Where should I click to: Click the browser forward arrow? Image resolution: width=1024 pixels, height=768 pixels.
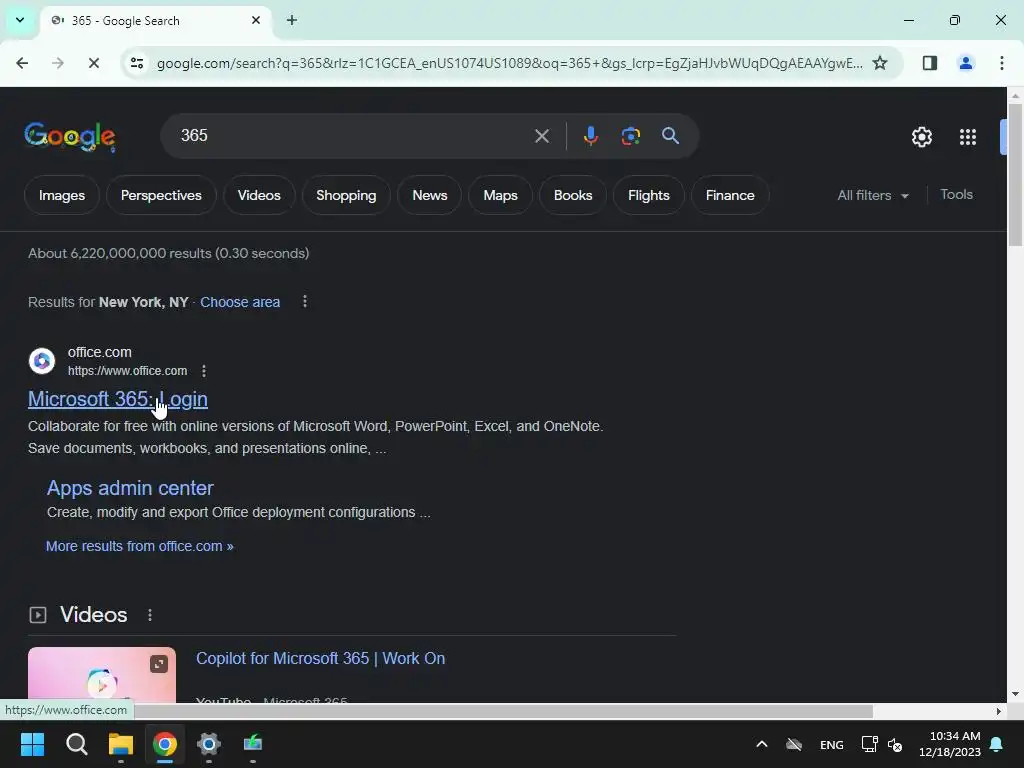[x=57, y=63]
